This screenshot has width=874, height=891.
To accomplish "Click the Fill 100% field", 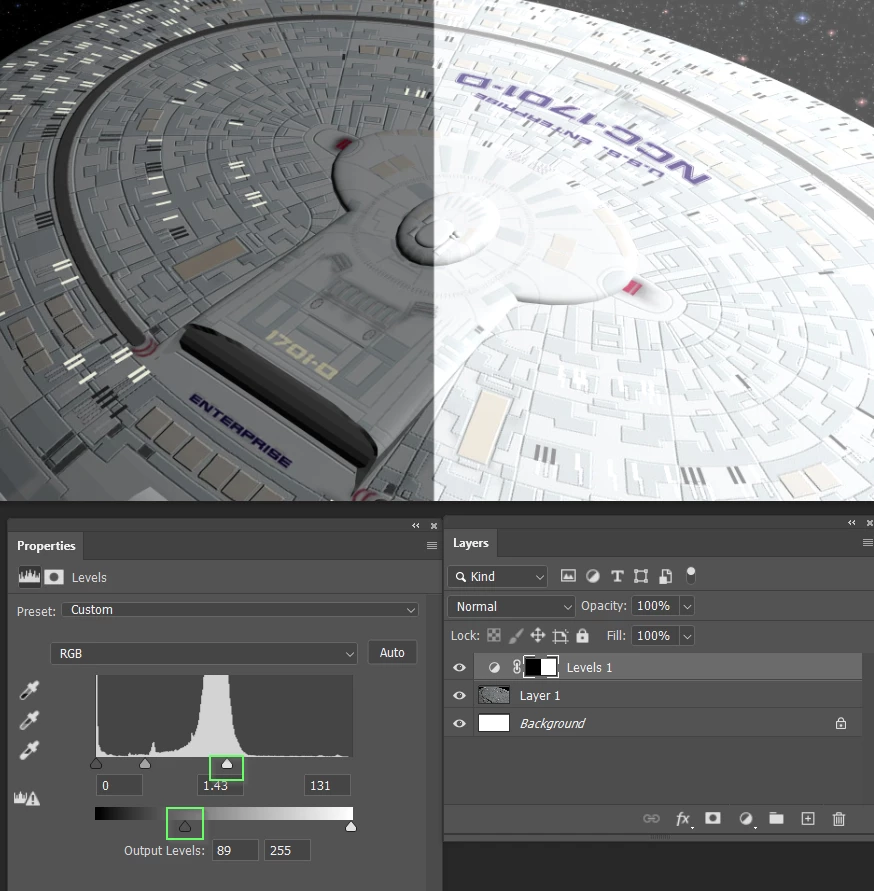I will (656, 635).
